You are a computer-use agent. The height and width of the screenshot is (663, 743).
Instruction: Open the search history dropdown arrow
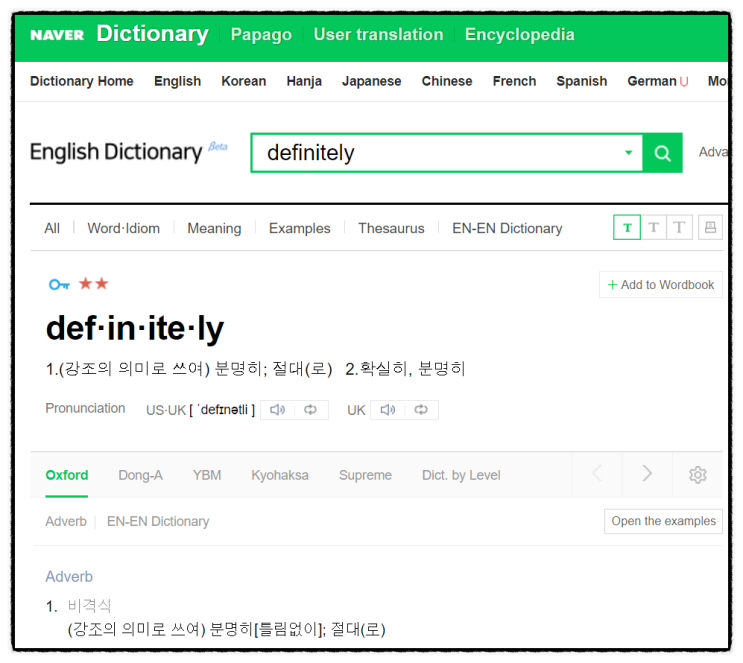628,153
